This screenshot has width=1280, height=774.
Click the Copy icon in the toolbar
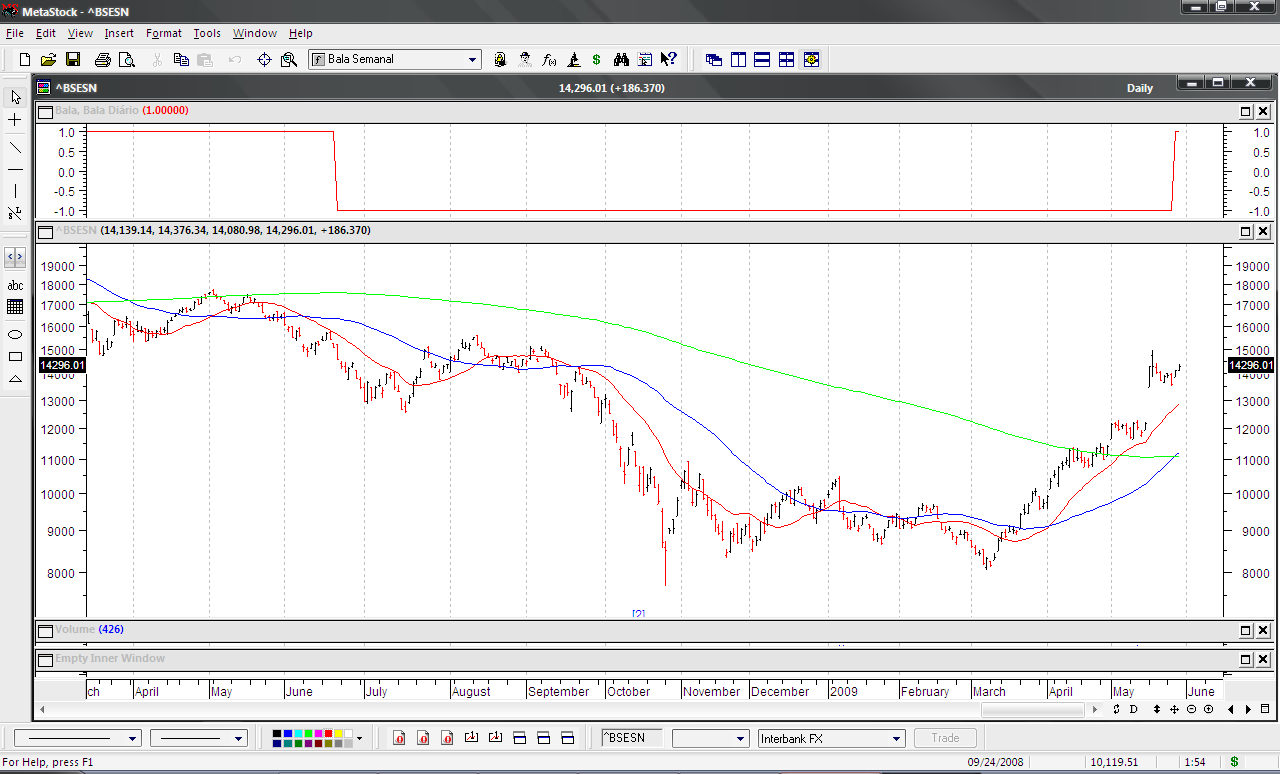pos(181,60)
